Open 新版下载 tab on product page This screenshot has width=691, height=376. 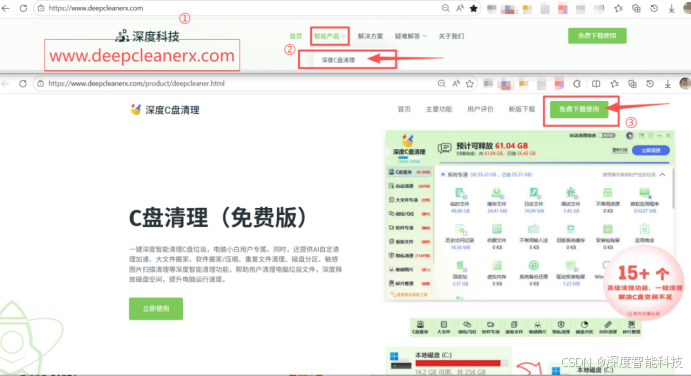click(x=522, y=109)
